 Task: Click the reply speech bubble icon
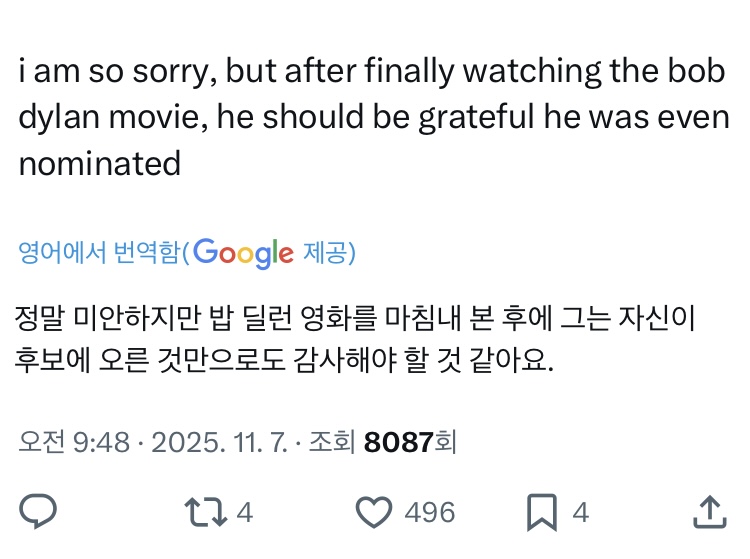[38, 513]
